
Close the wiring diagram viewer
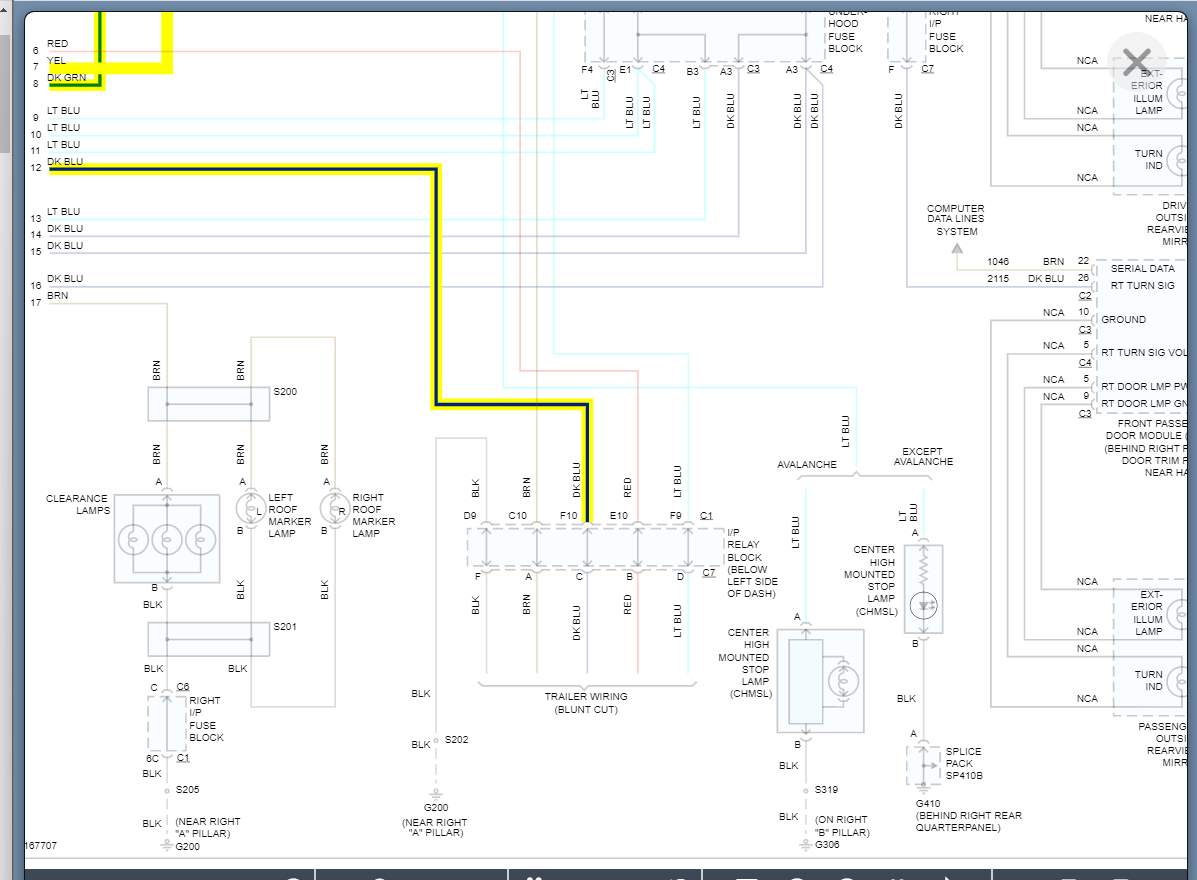pyautogui.click(x=1136, y=62)
